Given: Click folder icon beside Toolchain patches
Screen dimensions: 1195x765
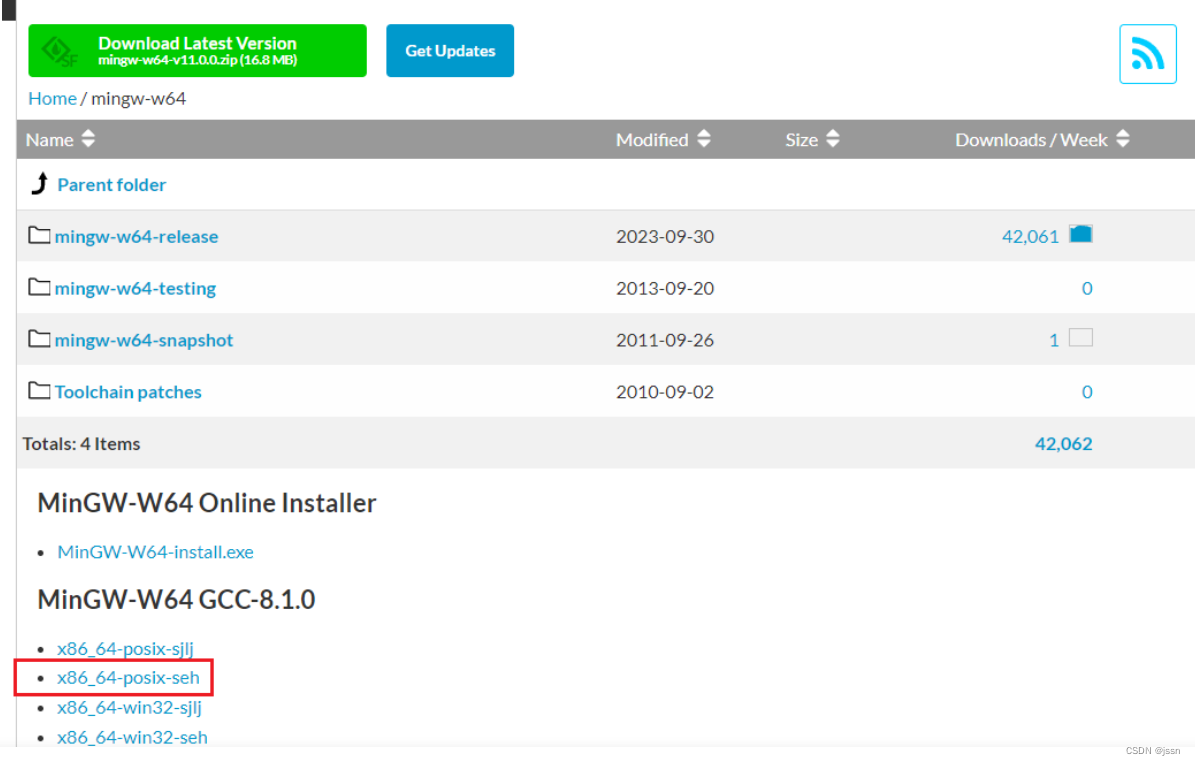Looking at the screenshot, I should 39,390.
